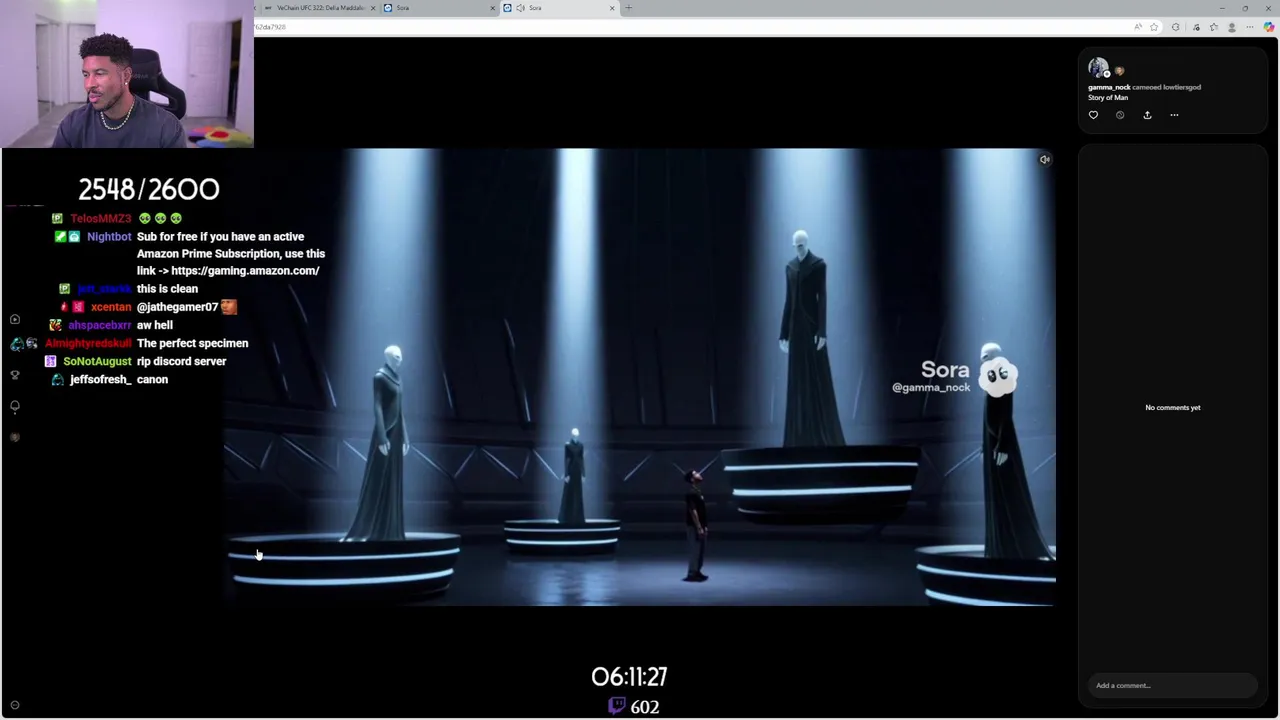Click the Twitch 602 viewer count

tap(634, 706)
